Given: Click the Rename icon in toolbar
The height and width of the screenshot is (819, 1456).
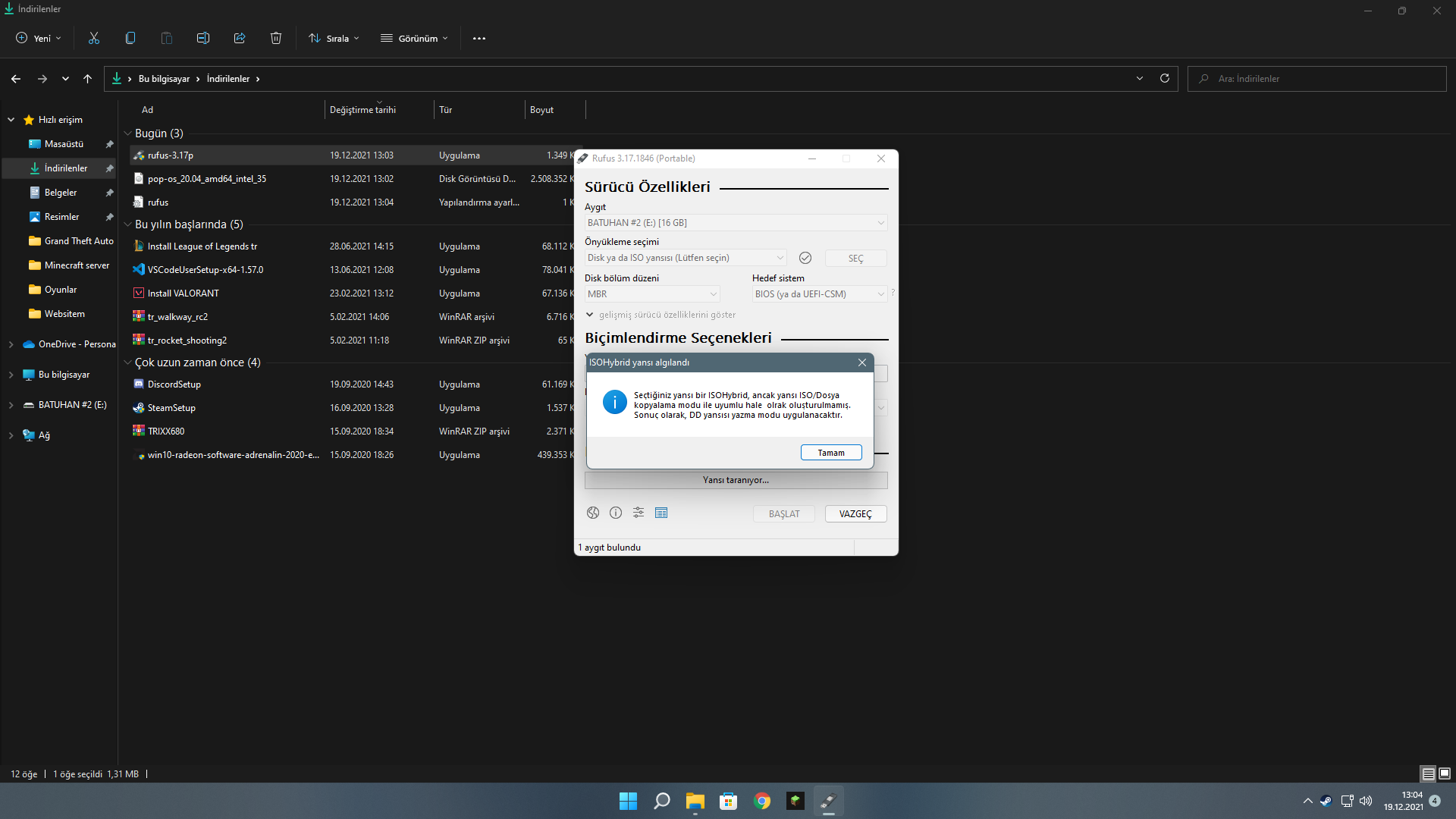Looking at the screenshot, I should click(203, 38).
